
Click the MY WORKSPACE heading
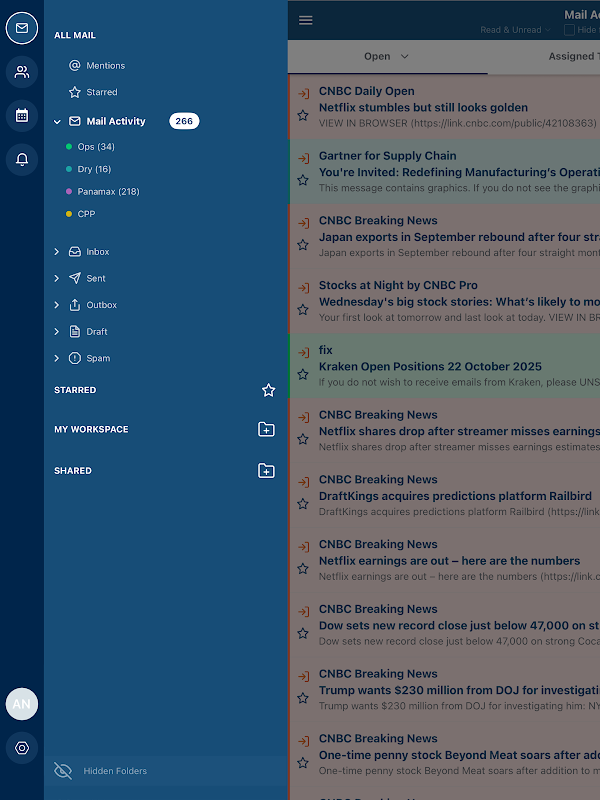91,430
